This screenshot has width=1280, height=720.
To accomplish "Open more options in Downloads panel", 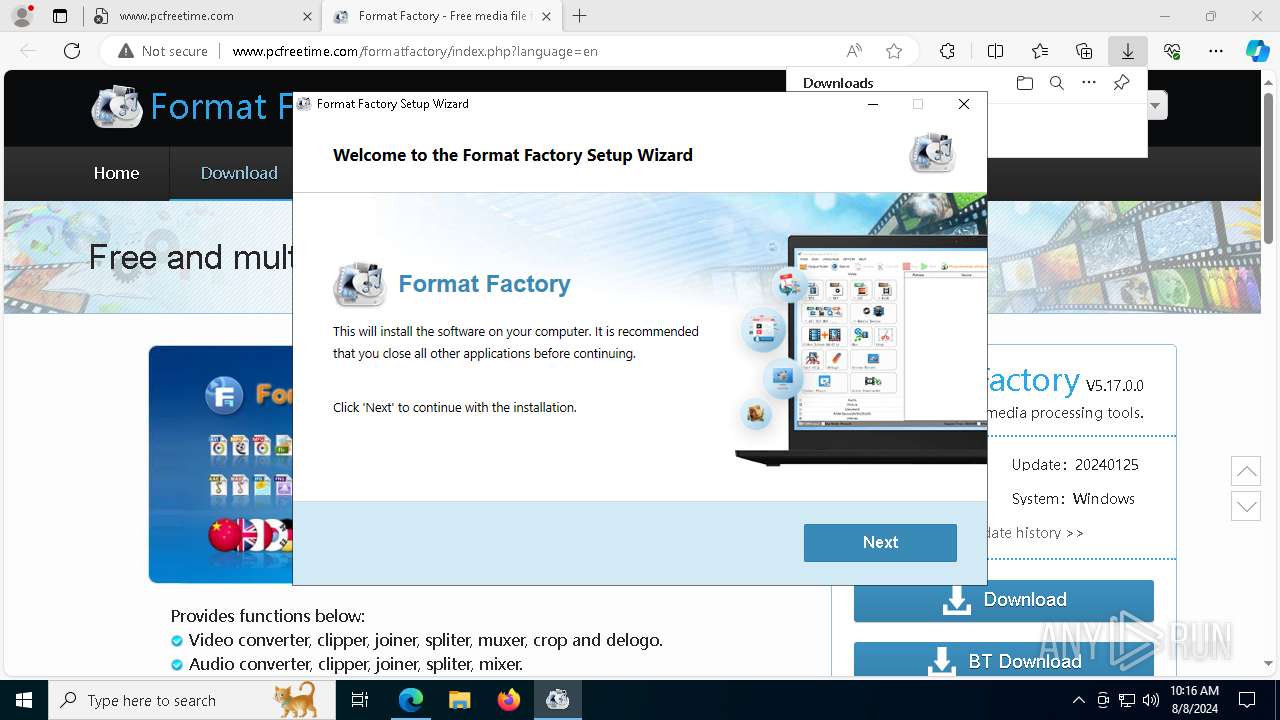I will (1089, 83).
